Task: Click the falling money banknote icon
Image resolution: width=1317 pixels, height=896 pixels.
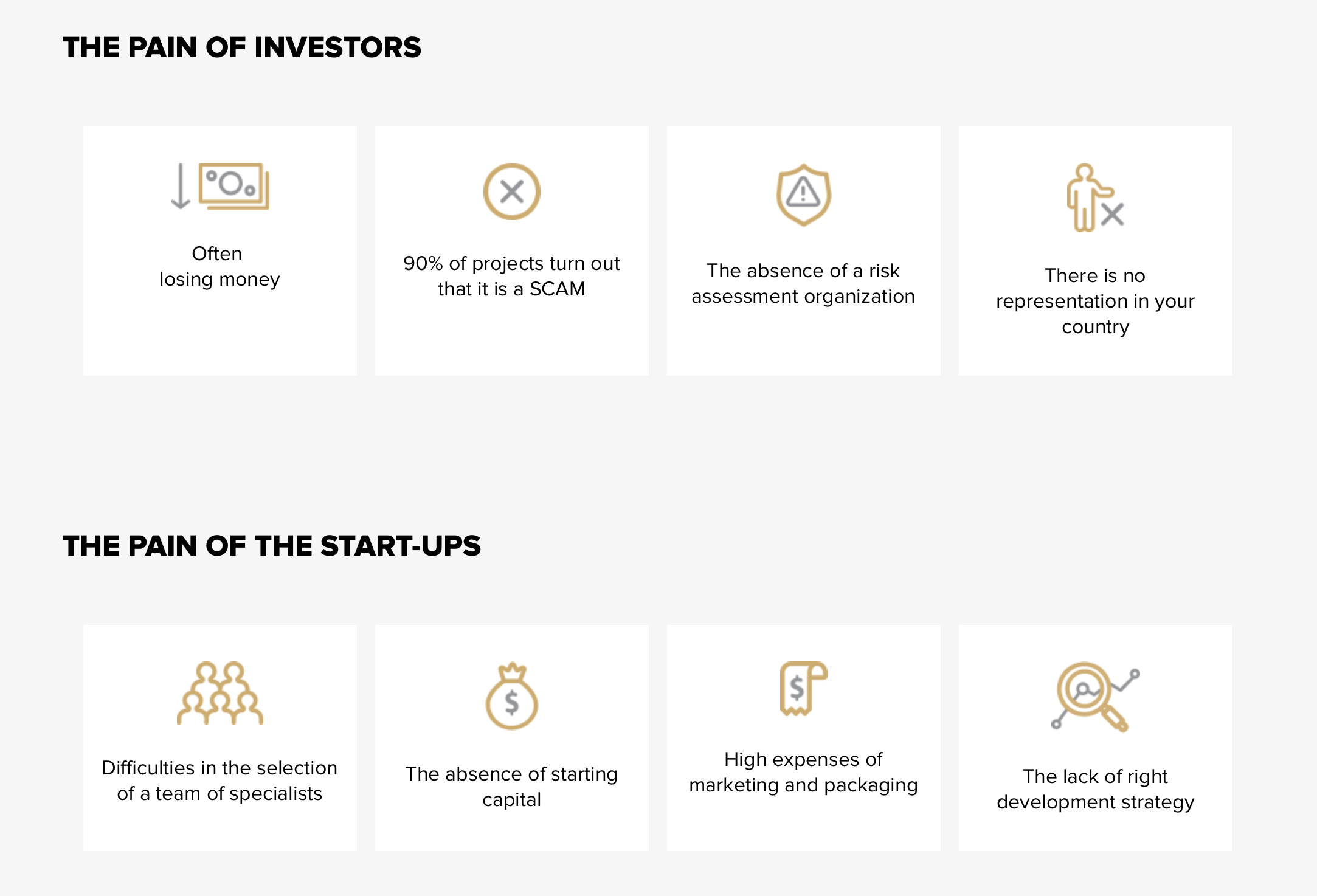Action: point(219,186)
